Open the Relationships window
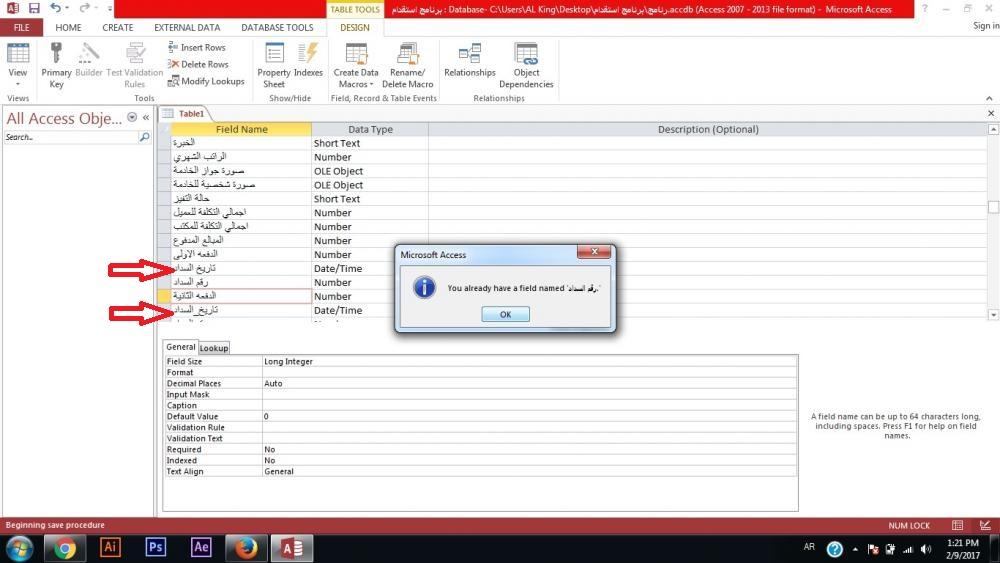The width and height of the screenshot is (1000, 563). (x=469, y=60)
